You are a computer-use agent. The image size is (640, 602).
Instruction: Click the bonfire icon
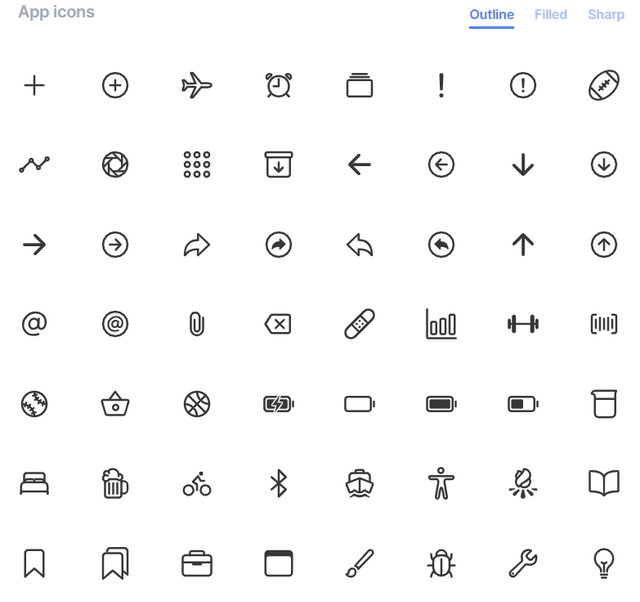click(x=523, y=484)
